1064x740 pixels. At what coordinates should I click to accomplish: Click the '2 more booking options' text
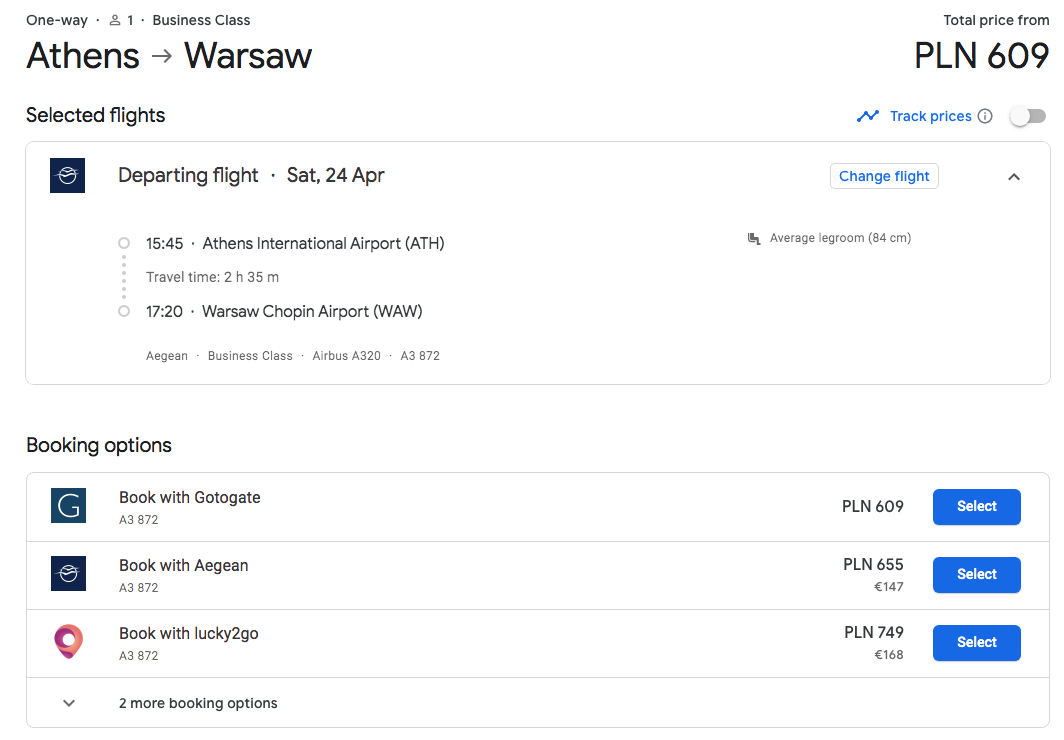[198, 703]
